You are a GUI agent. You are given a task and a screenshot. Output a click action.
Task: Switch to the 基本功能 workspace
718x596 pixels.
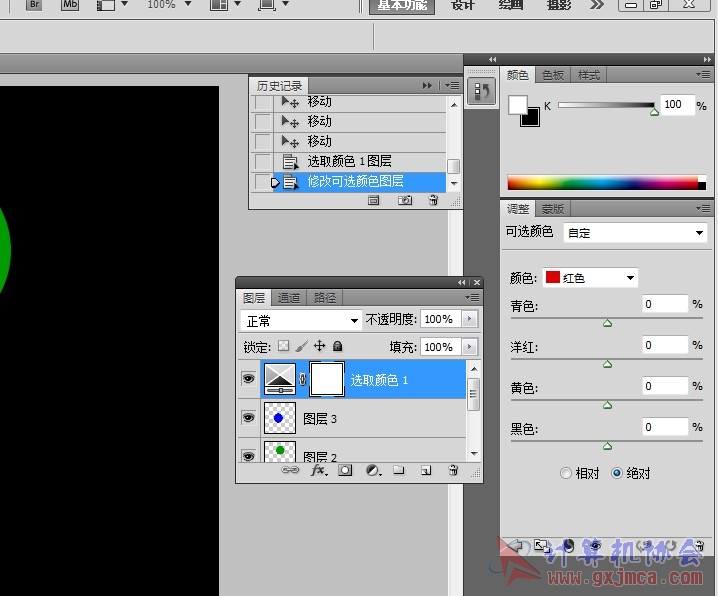tap(402, 5)
